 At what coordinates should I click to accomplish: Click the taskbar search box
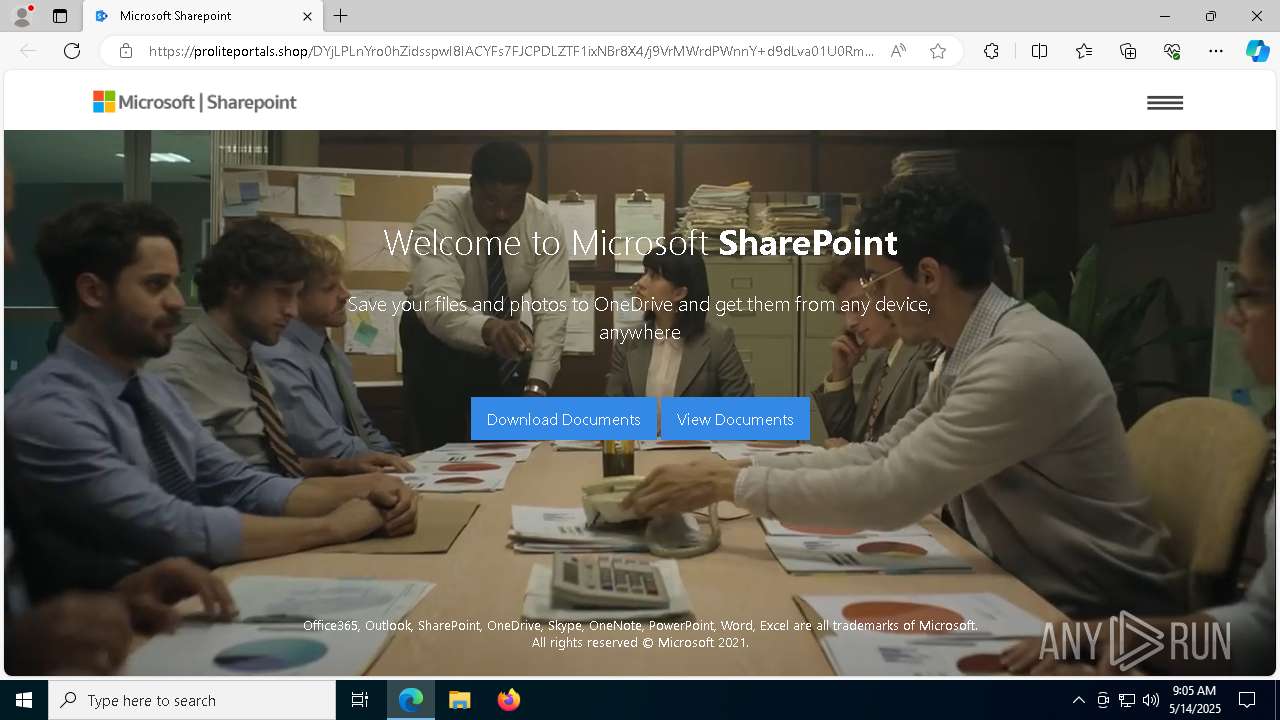click(x=192, y=700)
